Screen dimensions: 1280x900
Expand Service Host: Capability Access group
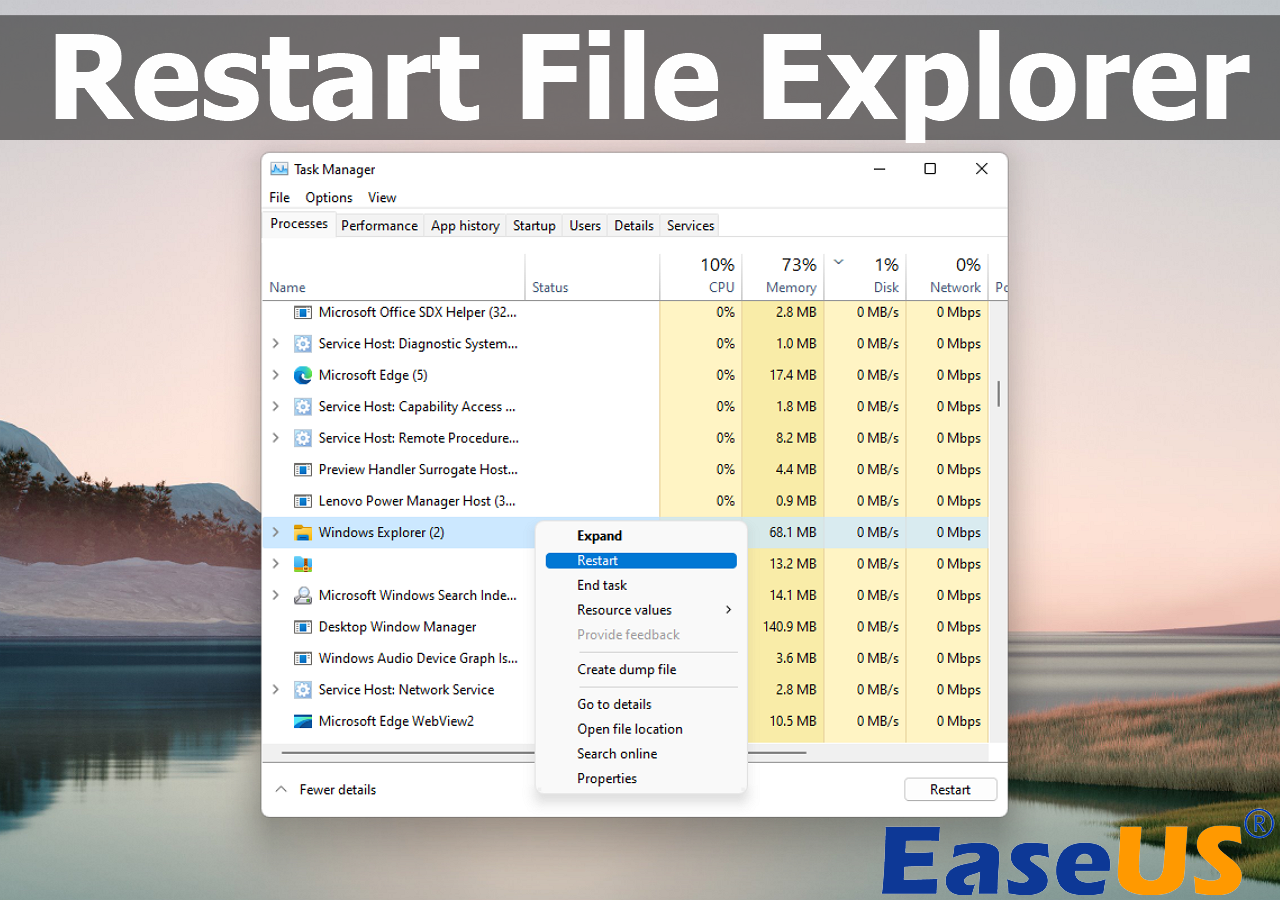tap(276, 407)
